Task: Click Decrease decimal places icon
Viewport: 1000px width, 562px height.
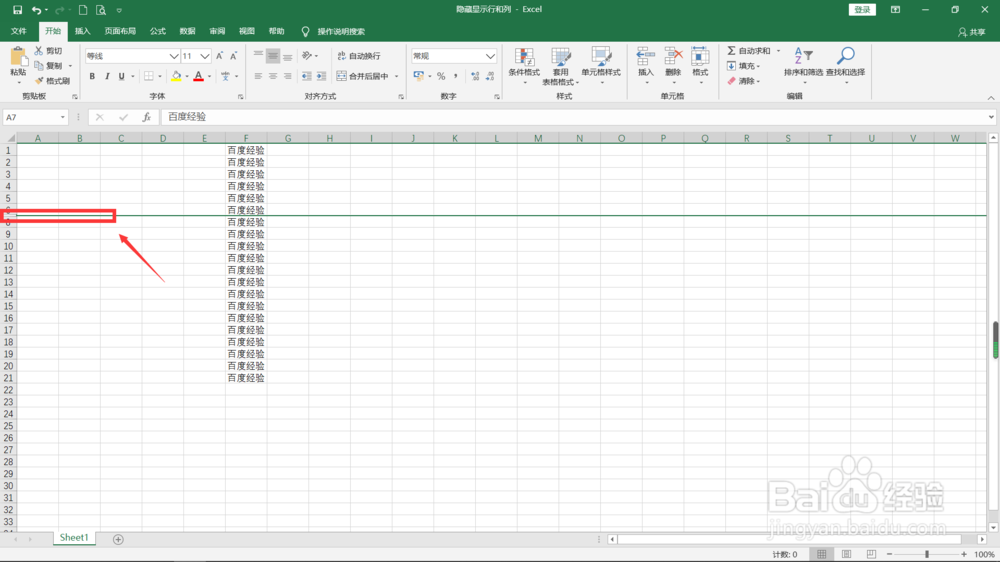Action: [x=490, y=76]
